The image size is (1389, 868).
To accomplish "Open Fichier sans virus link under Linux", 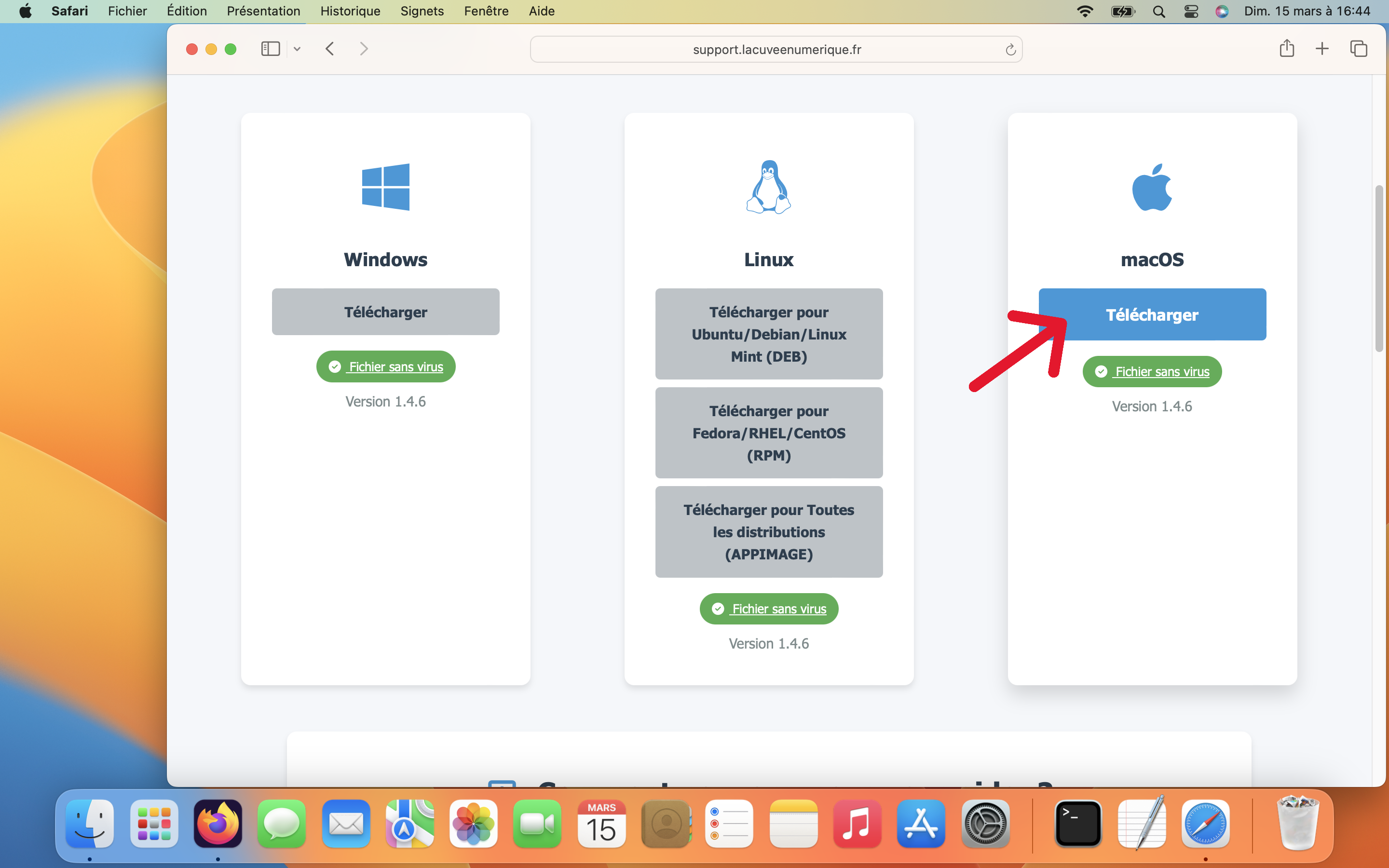I will [769, 609].
